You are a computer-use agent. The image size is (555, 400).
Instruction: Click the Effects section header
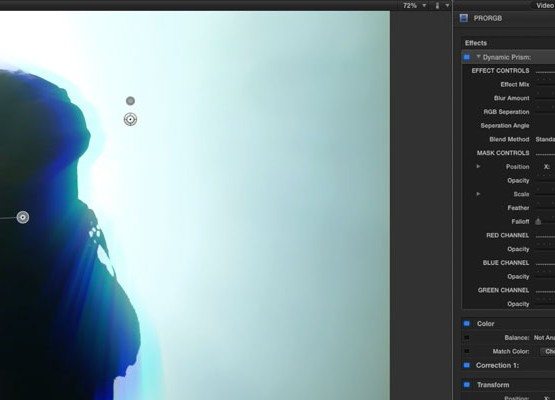click(x=476, y=43)
